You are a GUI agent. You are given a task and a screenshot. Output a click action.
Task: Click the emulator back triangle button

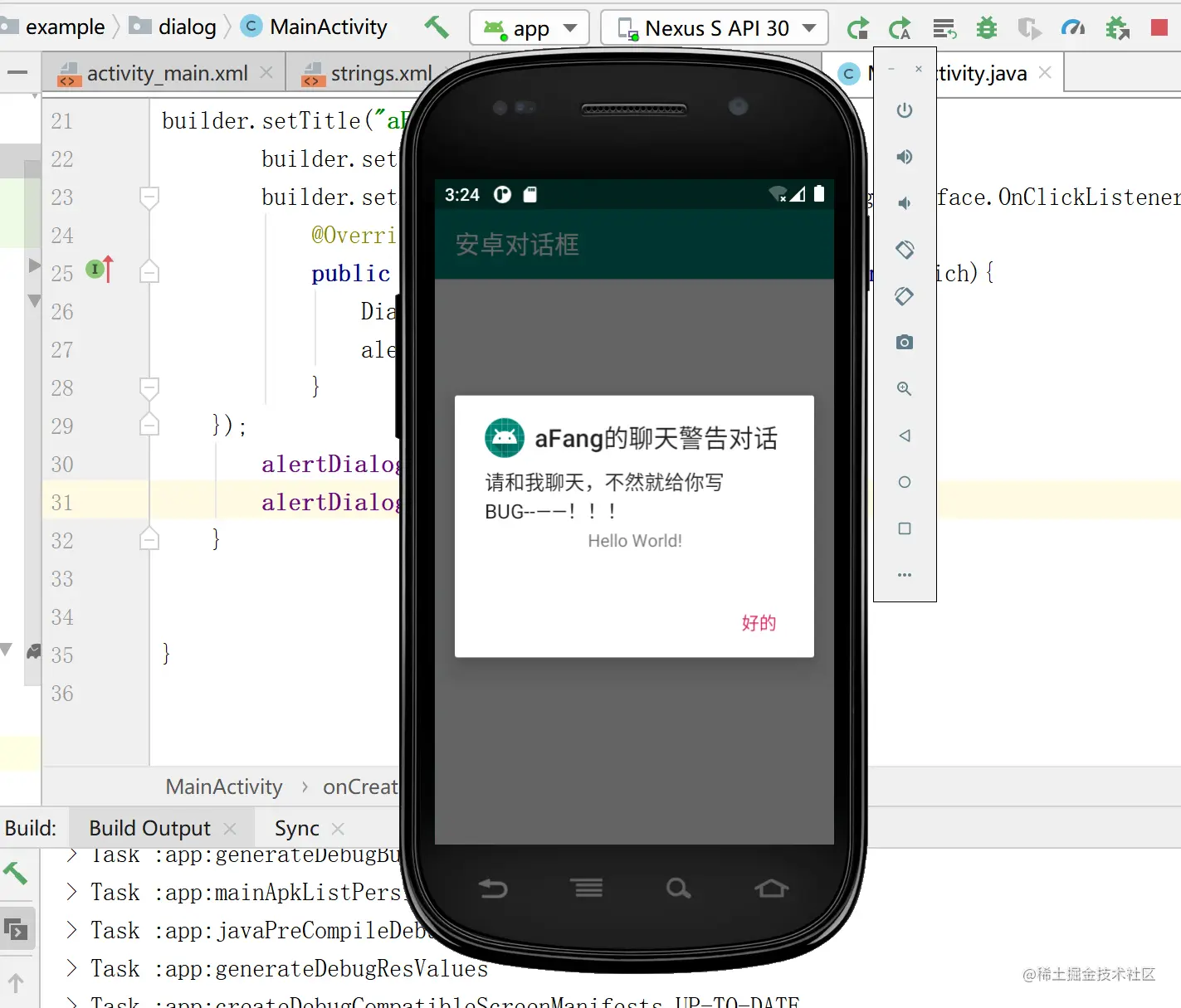905,436
